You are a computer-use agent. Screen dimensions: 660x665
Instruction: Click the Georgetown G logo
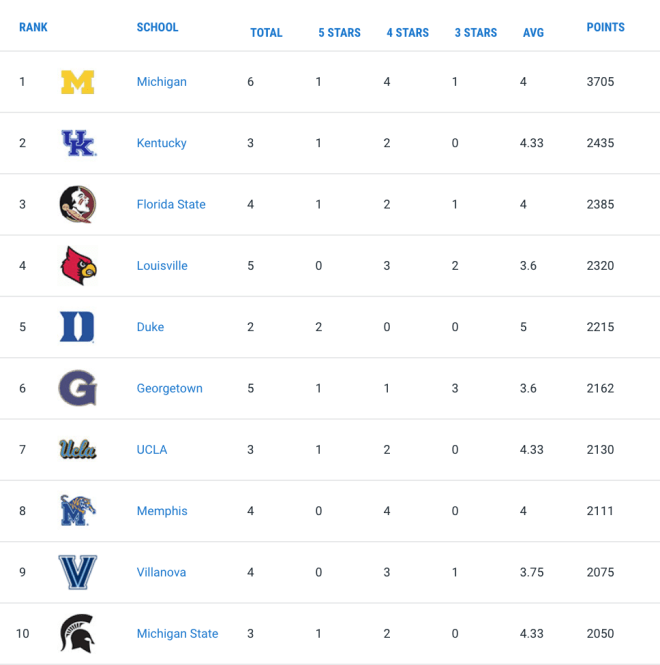coord(78,388)
